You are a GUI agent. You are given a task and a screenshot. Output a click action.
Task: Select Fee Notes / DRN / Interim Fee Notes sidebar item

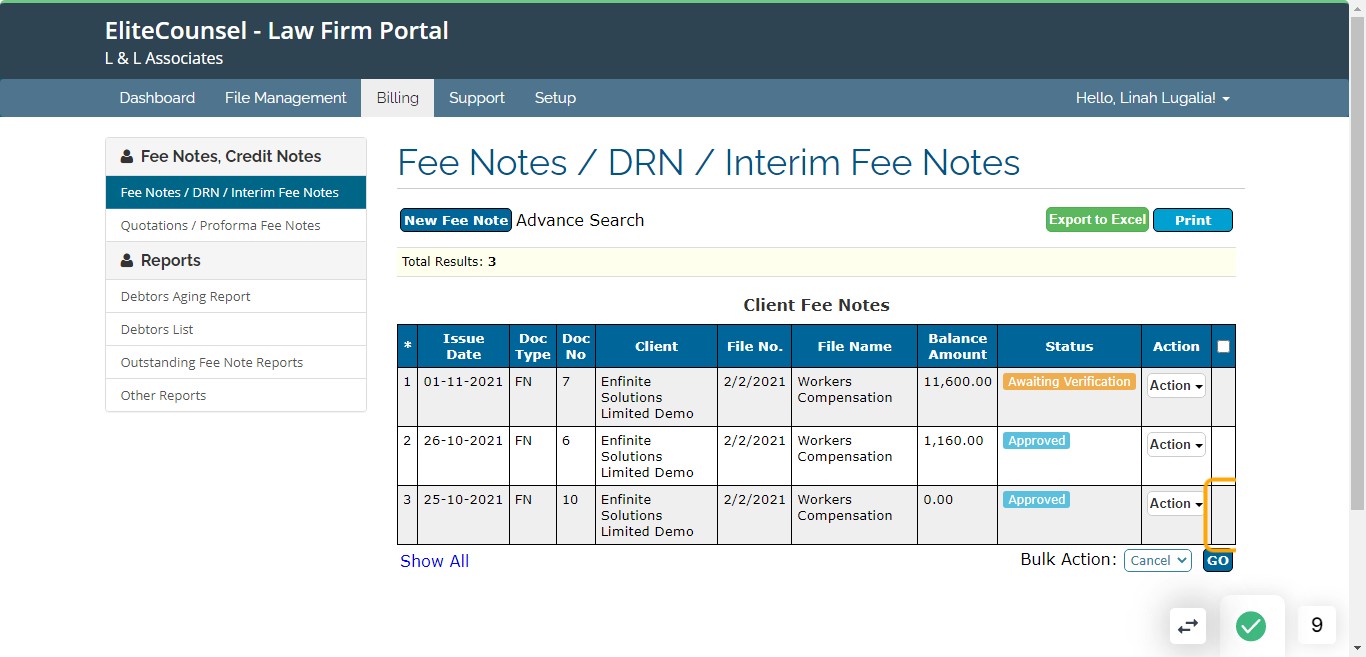236,192
